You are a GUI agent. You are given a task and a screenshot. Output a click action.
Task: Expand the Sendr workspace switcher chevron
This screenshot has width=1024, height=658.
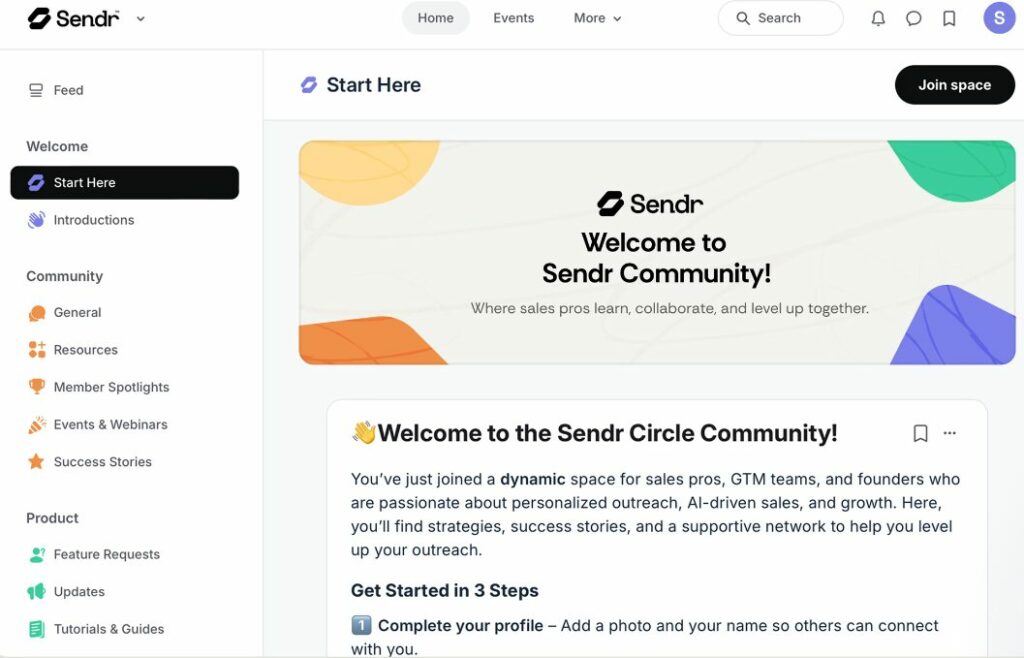point(140,18)
